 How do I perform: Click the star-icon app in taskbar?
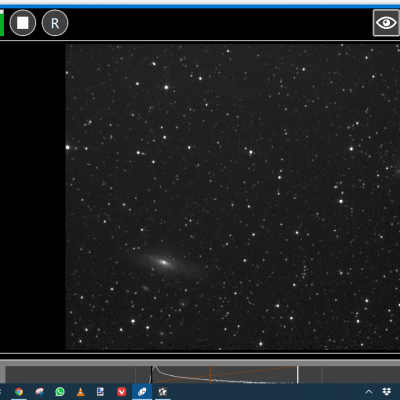[x=162, y=392]
